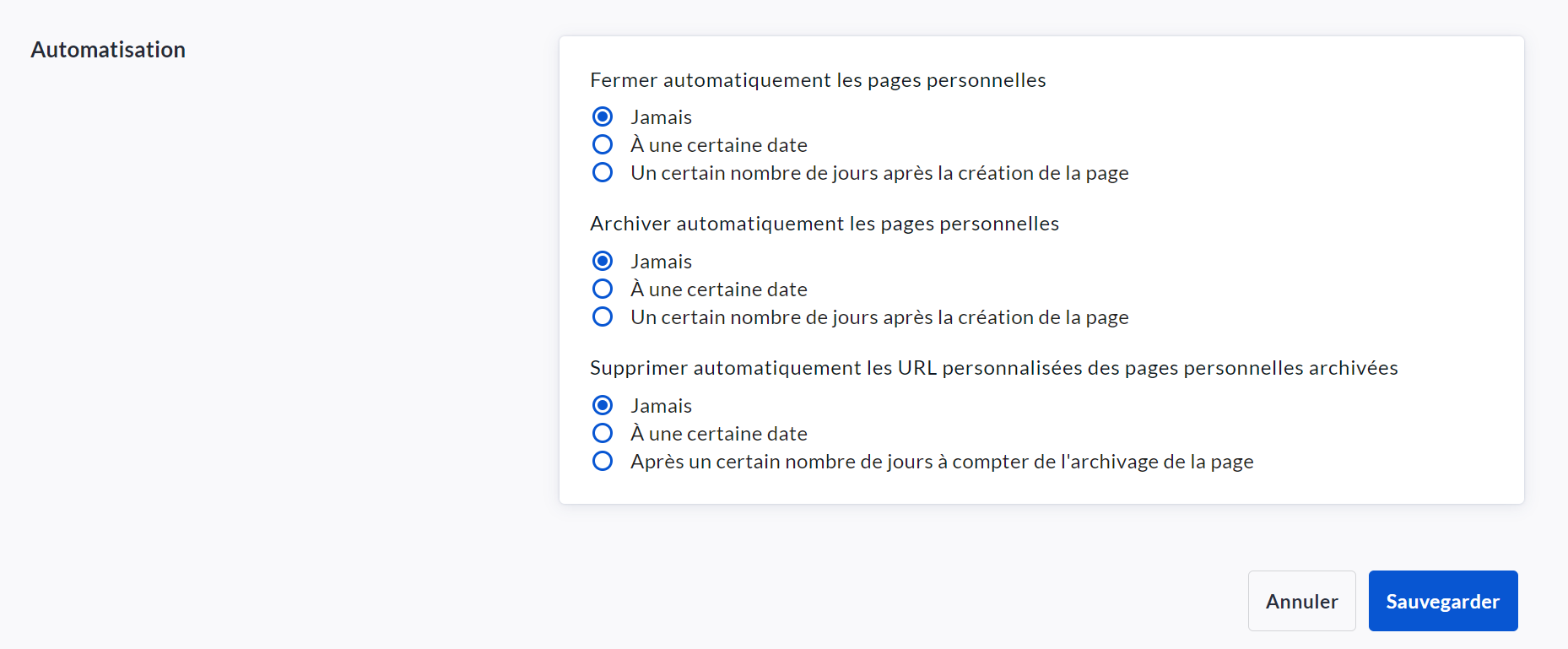The image size is (1568, 649).
Task: Select days-after-creation radio under Fermer automatiquement
Action: click(603, 172)
